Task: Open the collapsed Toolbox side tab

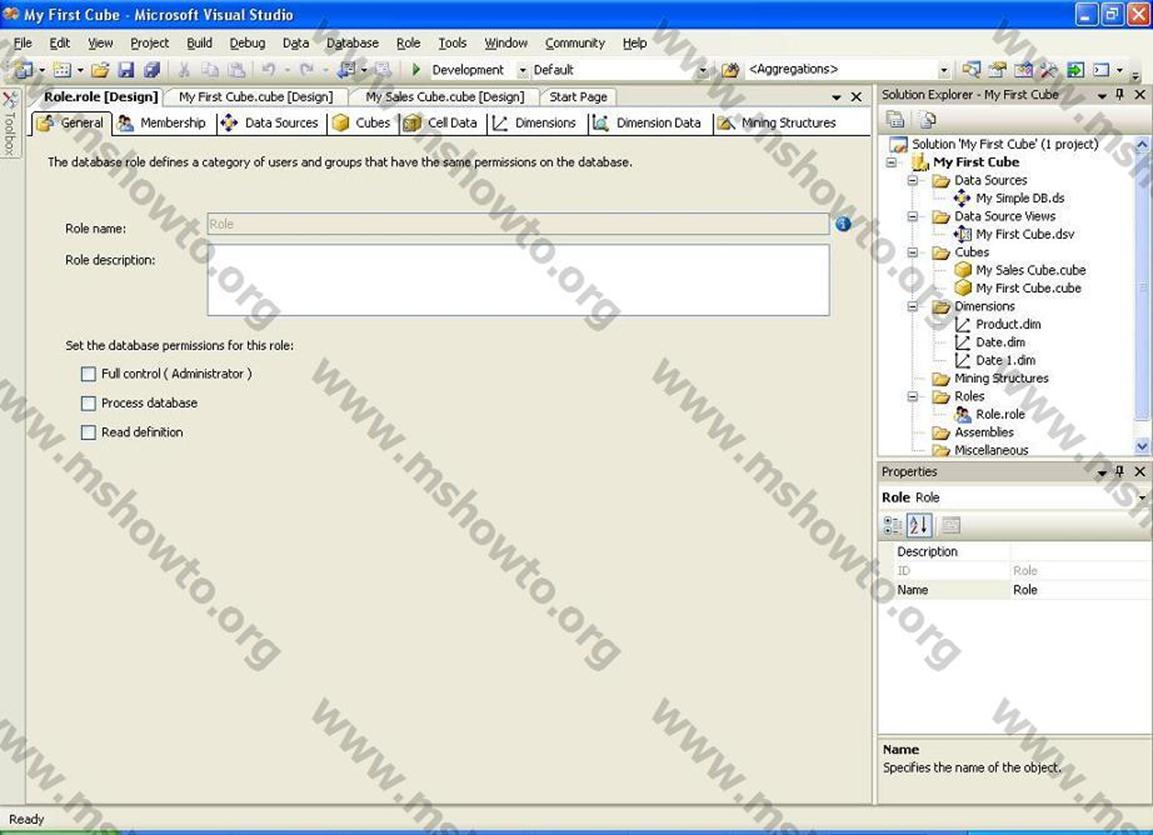Action: pyautogui.click(x=10, y=123)
